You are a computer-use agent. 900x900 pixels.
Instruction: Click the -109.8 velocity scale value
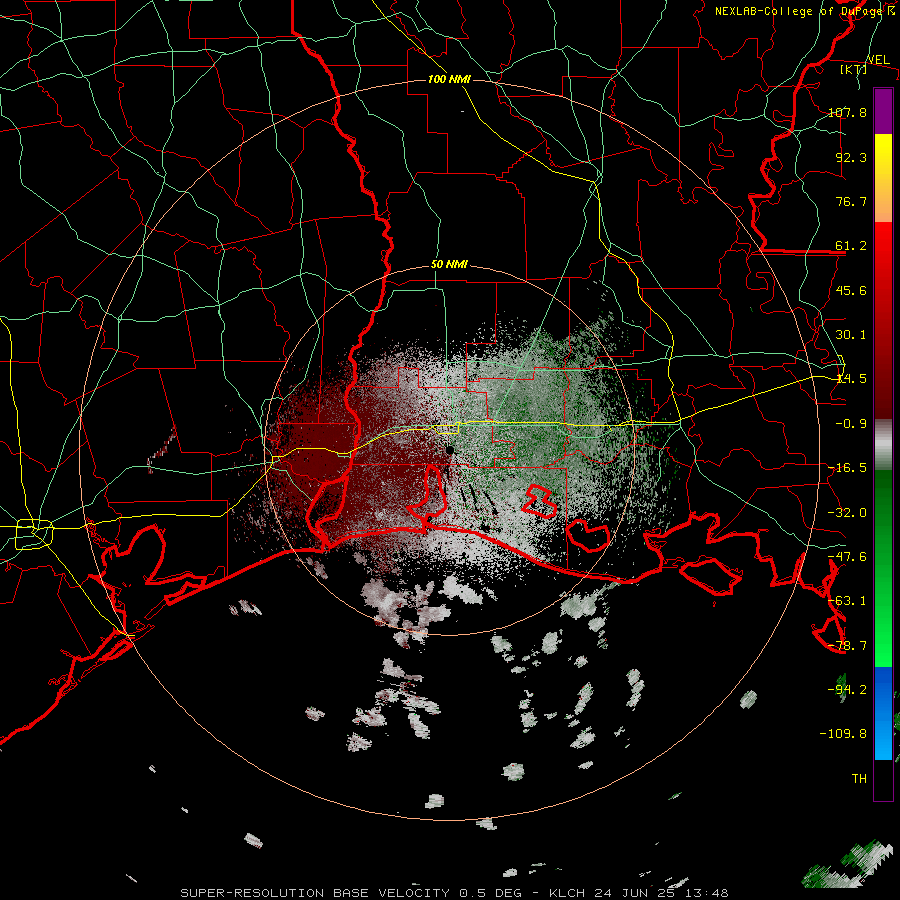pos(844,734)
